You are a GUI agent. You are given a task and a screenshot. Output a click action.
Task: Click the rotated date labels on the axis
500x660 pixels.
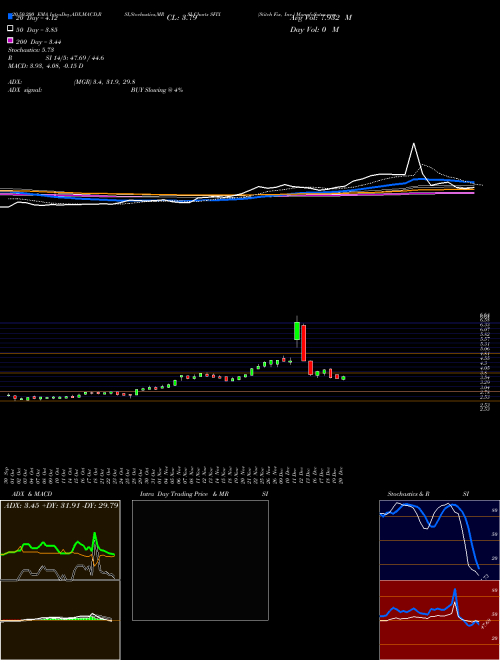[175, 475]
